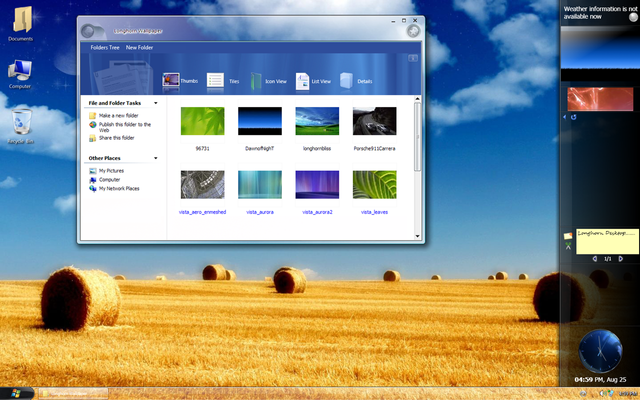Select the vista_aero_enmeshed thumbnail
This screenshot has height=400, width=640.
click(x=202, y=184)
